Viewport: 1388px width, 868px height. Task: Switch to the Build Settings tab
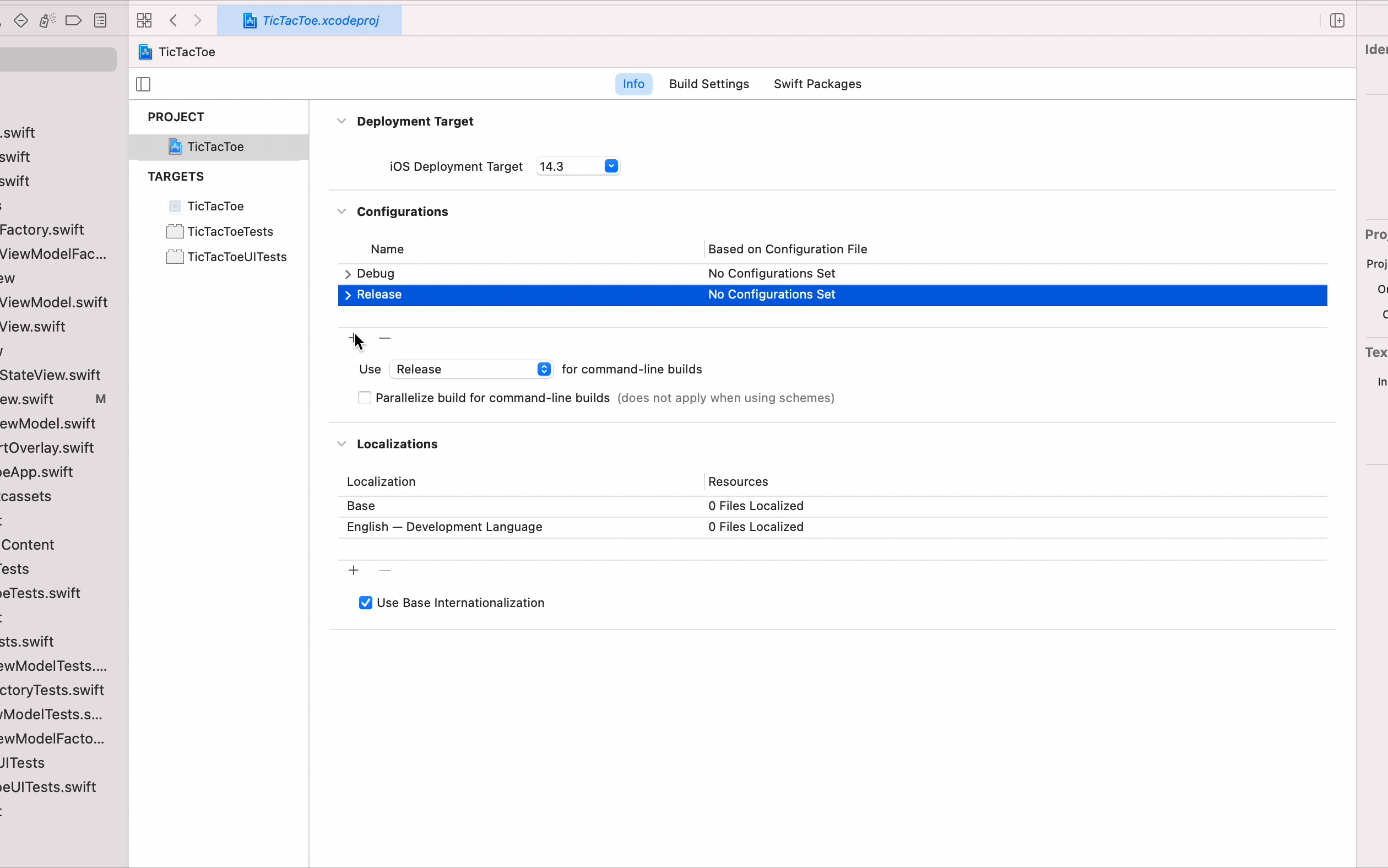709,84
